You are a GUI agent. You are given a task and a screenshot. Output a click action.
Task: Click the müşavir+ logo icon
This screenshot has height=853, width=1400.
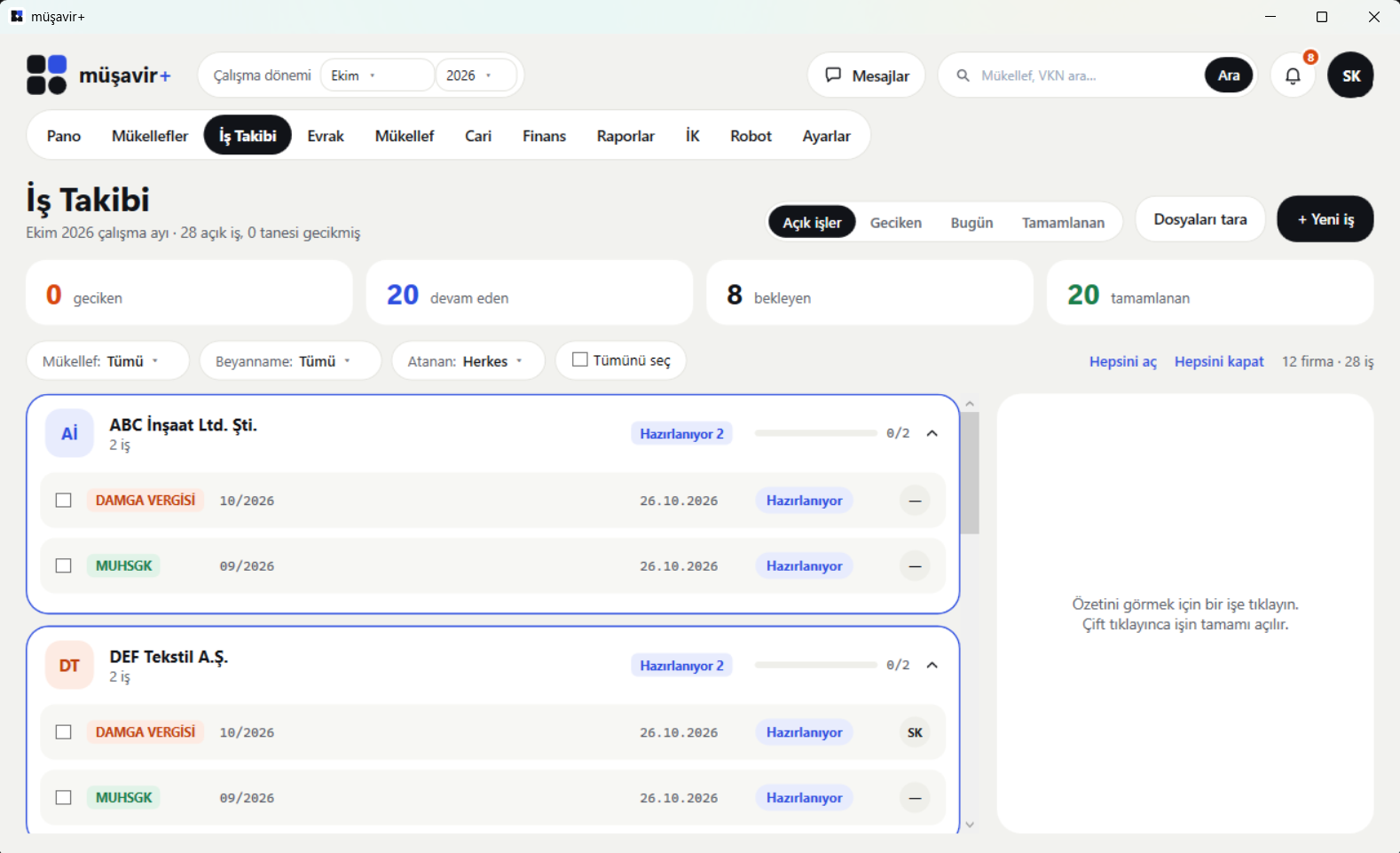46,75
